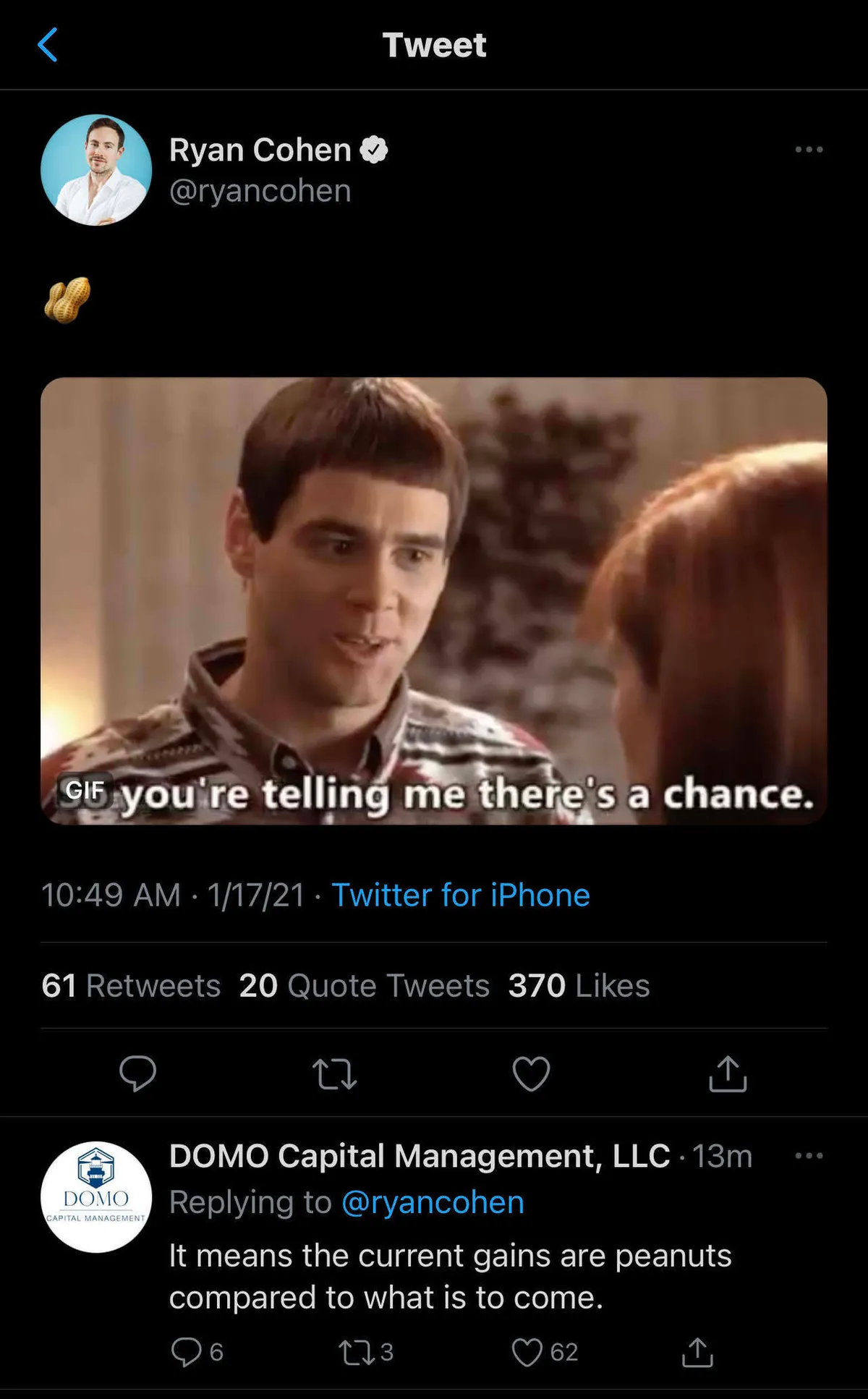
Task: Open DOMO Capital Management's avatar
Action: pyautogui.click(x=96, y=1197)
